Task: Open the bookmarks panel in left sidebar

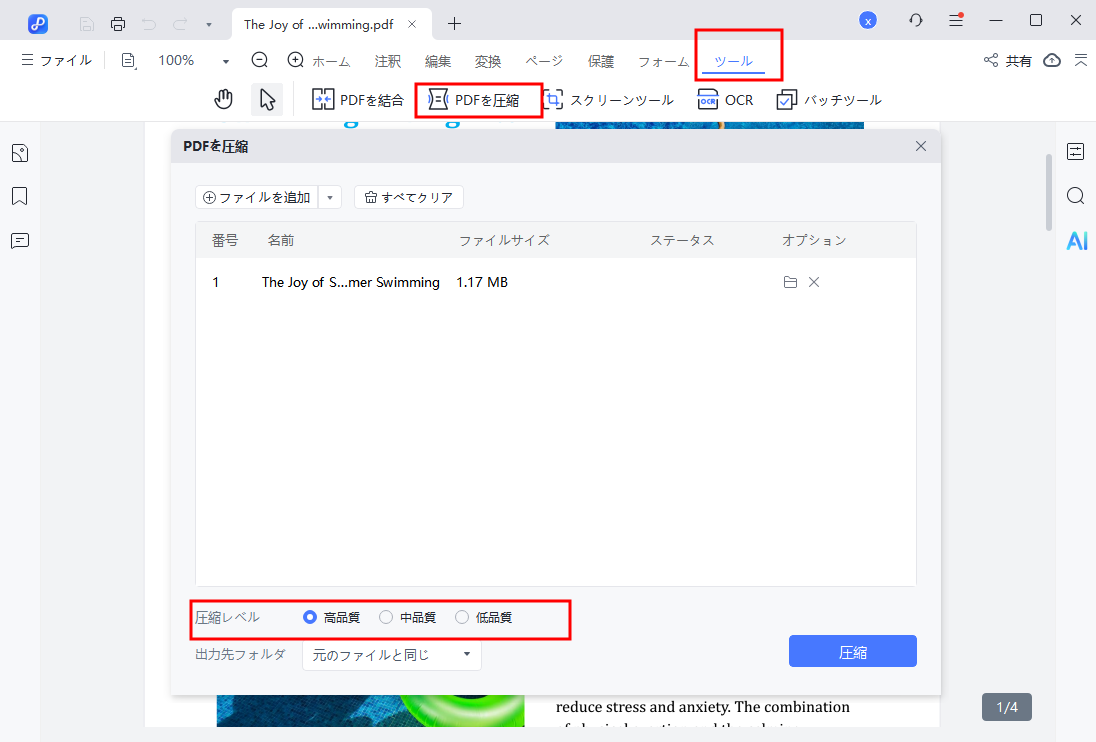Action: coord(20,196)
